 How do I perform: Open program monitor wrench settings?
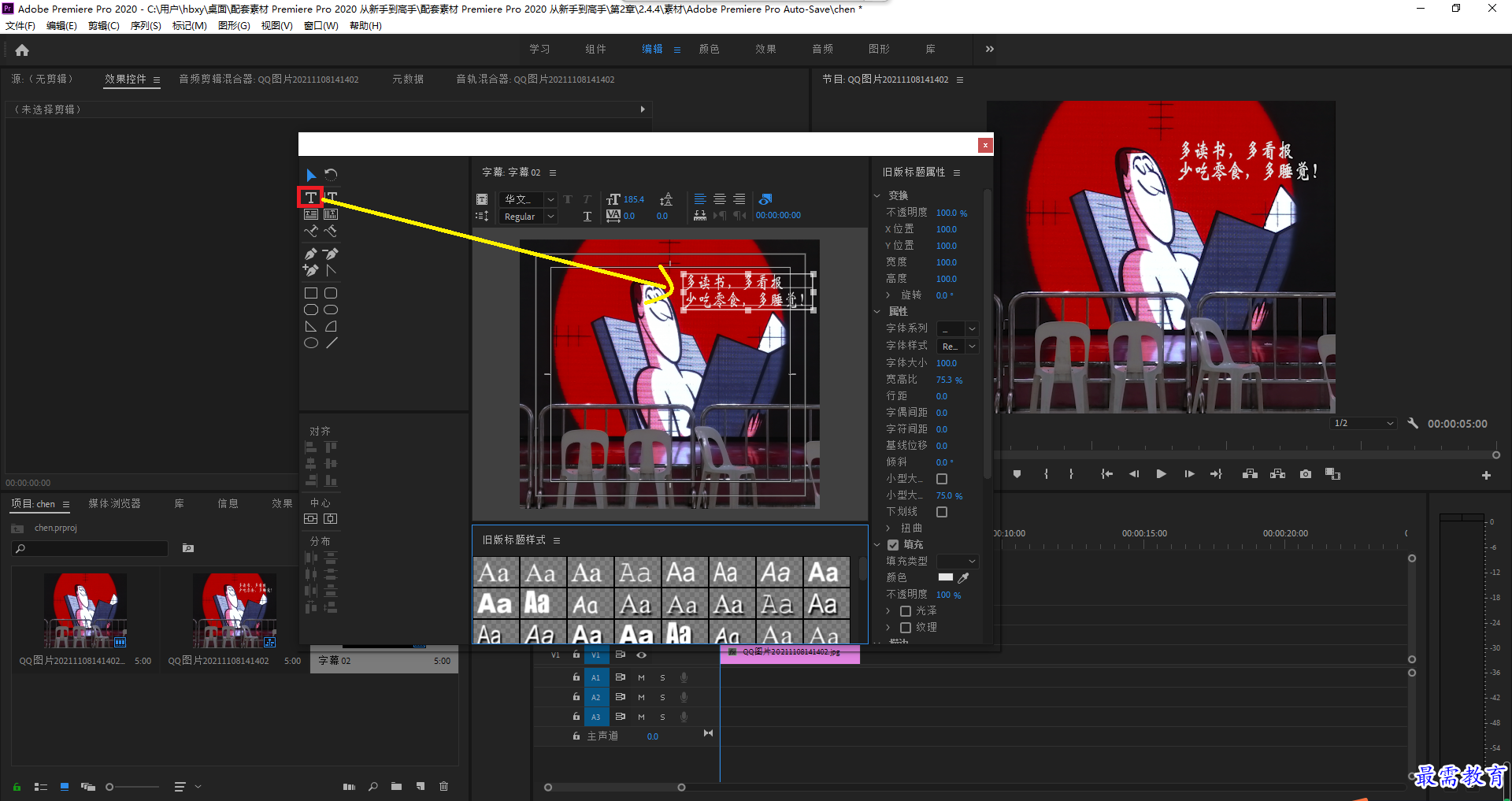pyautogui.click(x=1413, y=423)
